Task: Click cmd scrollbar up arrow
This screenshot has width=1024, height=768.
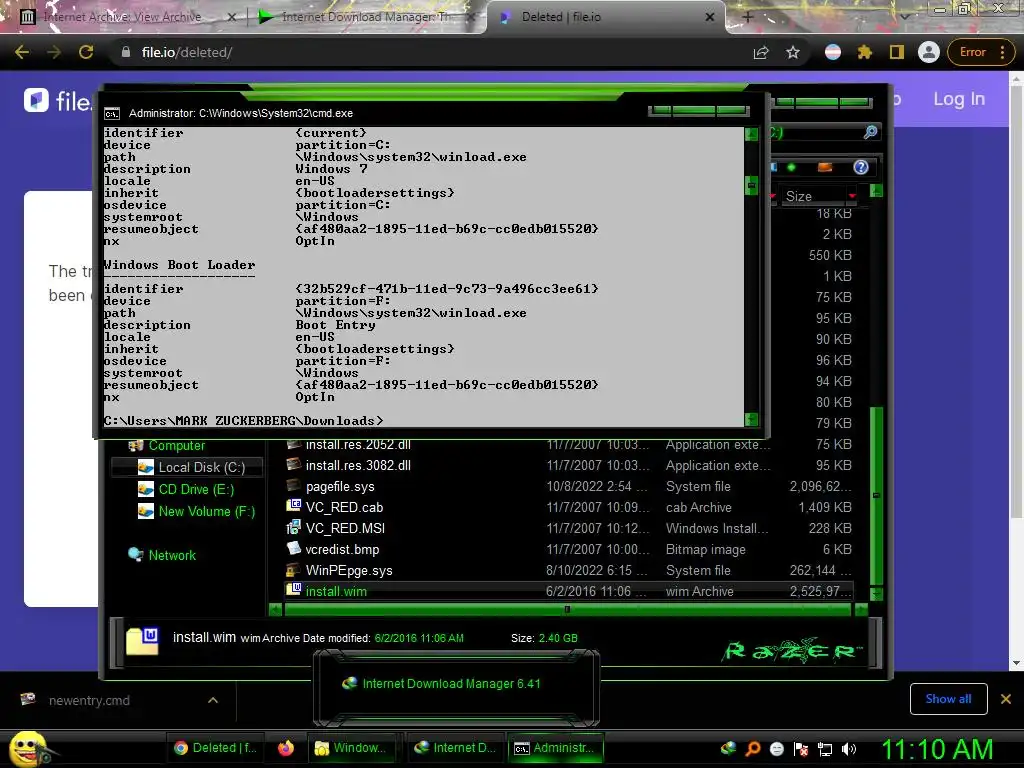Action: pos(752,135)
